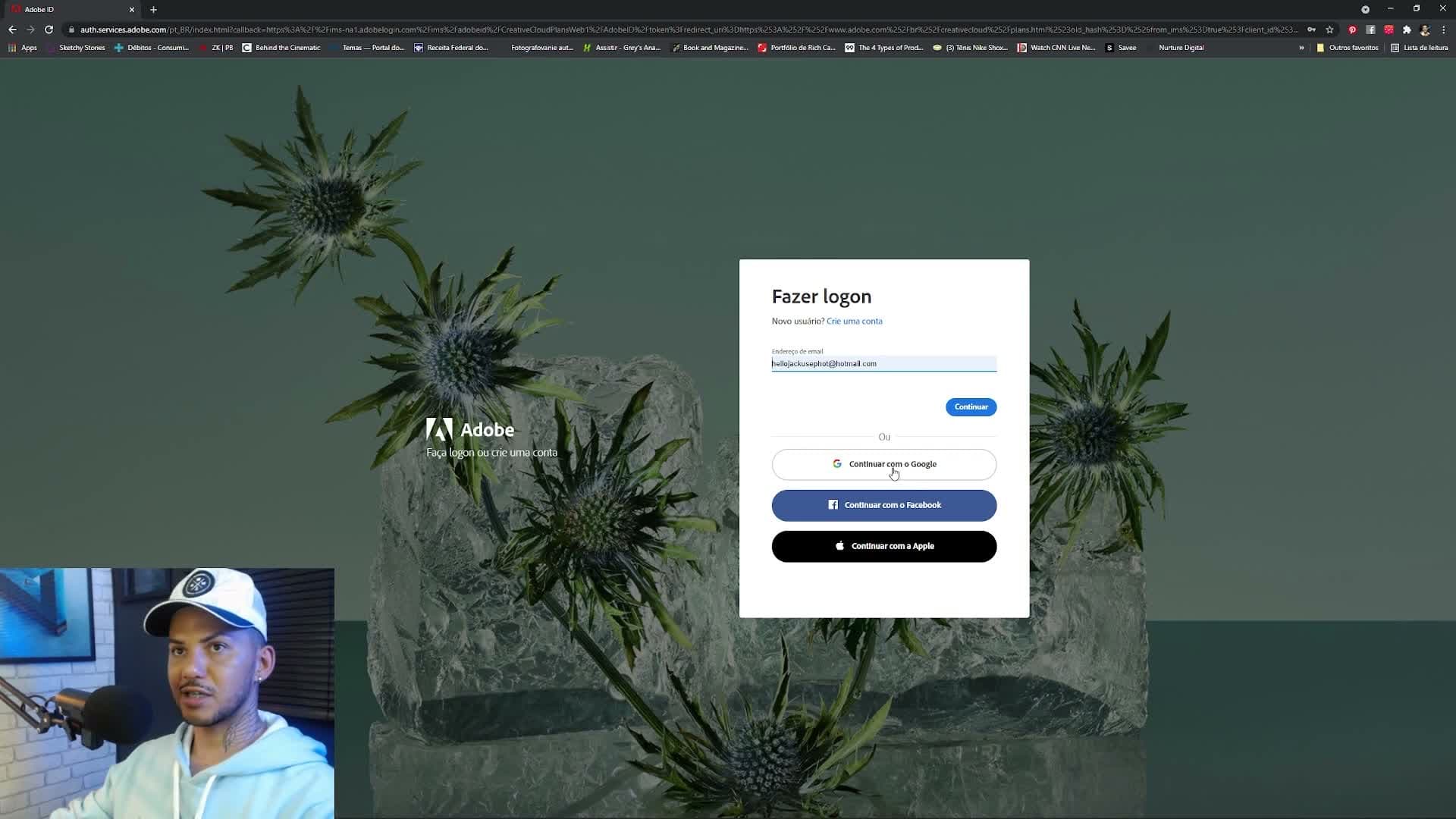Open the extensions puzzle-piece icon

(1407, 30)
